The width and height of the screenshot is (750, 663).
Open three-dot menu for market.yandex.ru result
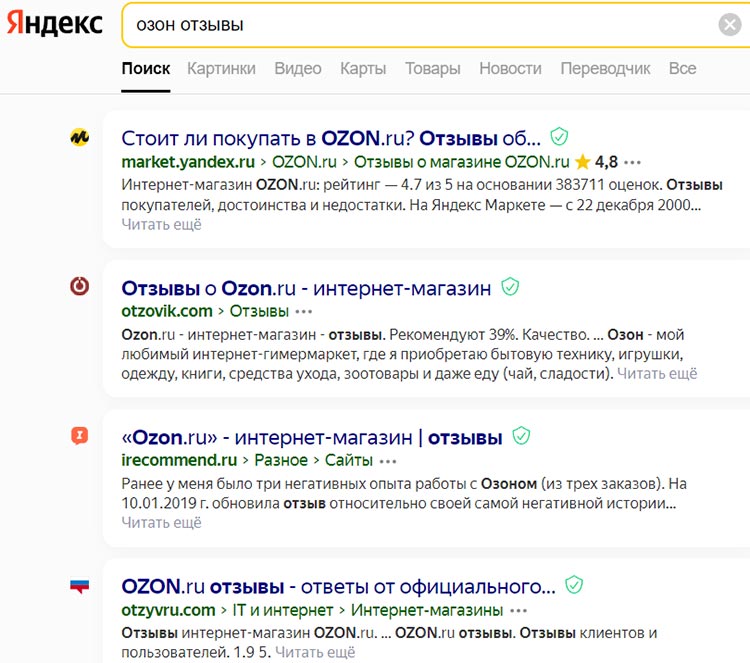click(632, 162)
